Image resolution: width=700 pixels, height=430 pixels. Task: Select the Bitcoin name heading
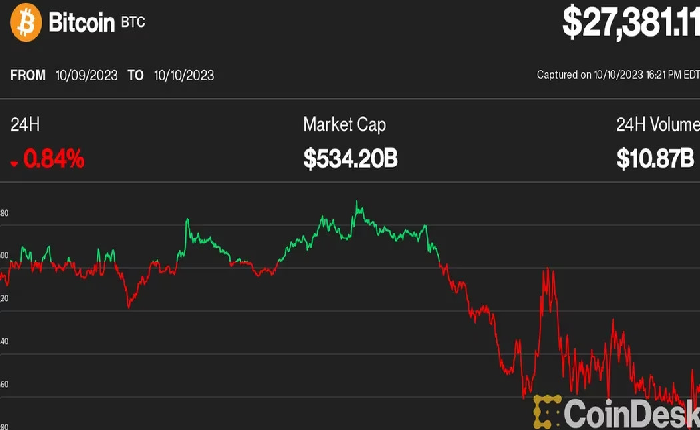pos(82,22)
